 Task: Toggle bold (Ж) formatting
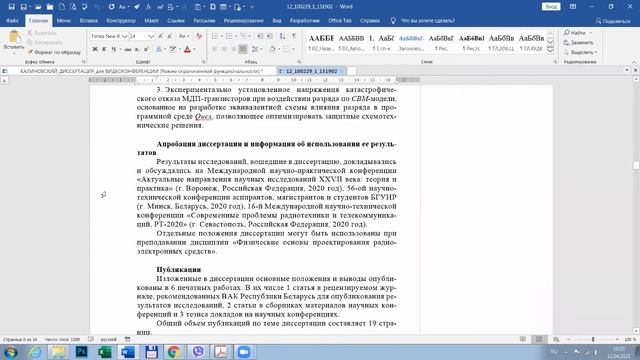tap(95, 49)
